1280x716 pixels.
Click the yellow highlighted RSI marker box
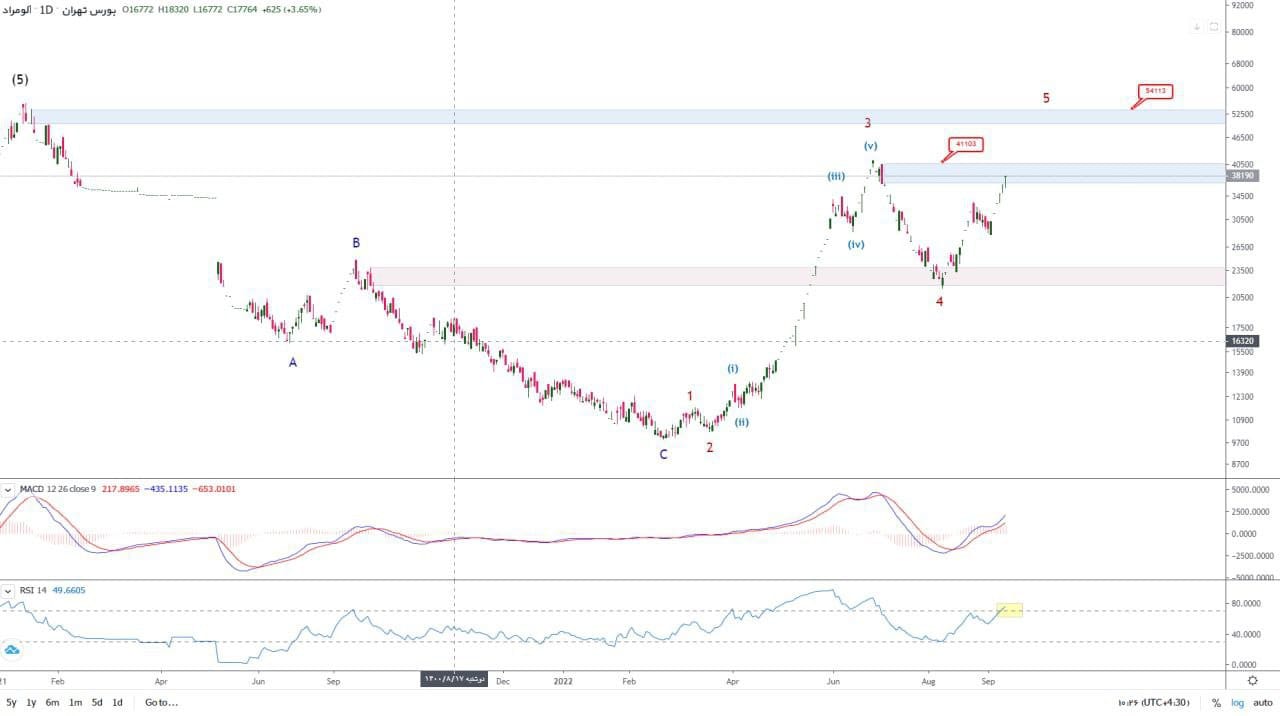coord(1009,610)
